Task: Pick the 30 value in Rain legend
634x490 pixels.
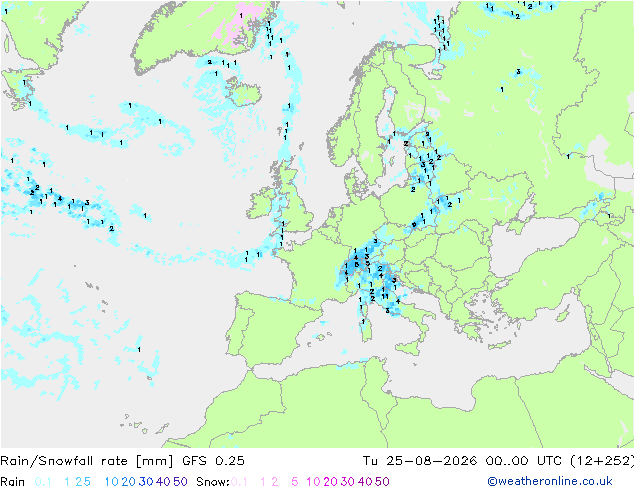Action: 146,482
